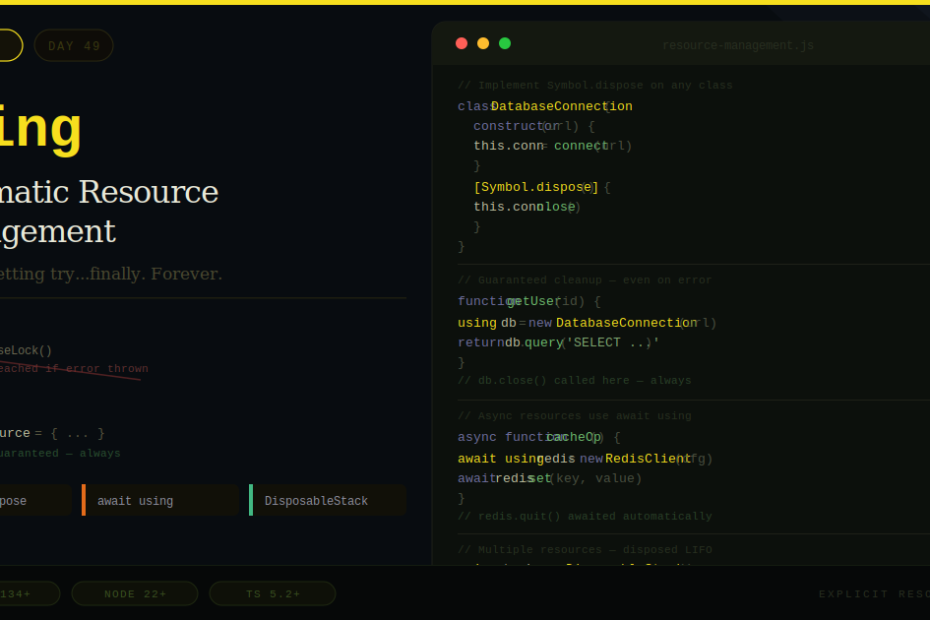Select the DisposableStack card
Screen dimensions: 930x620
328,501
